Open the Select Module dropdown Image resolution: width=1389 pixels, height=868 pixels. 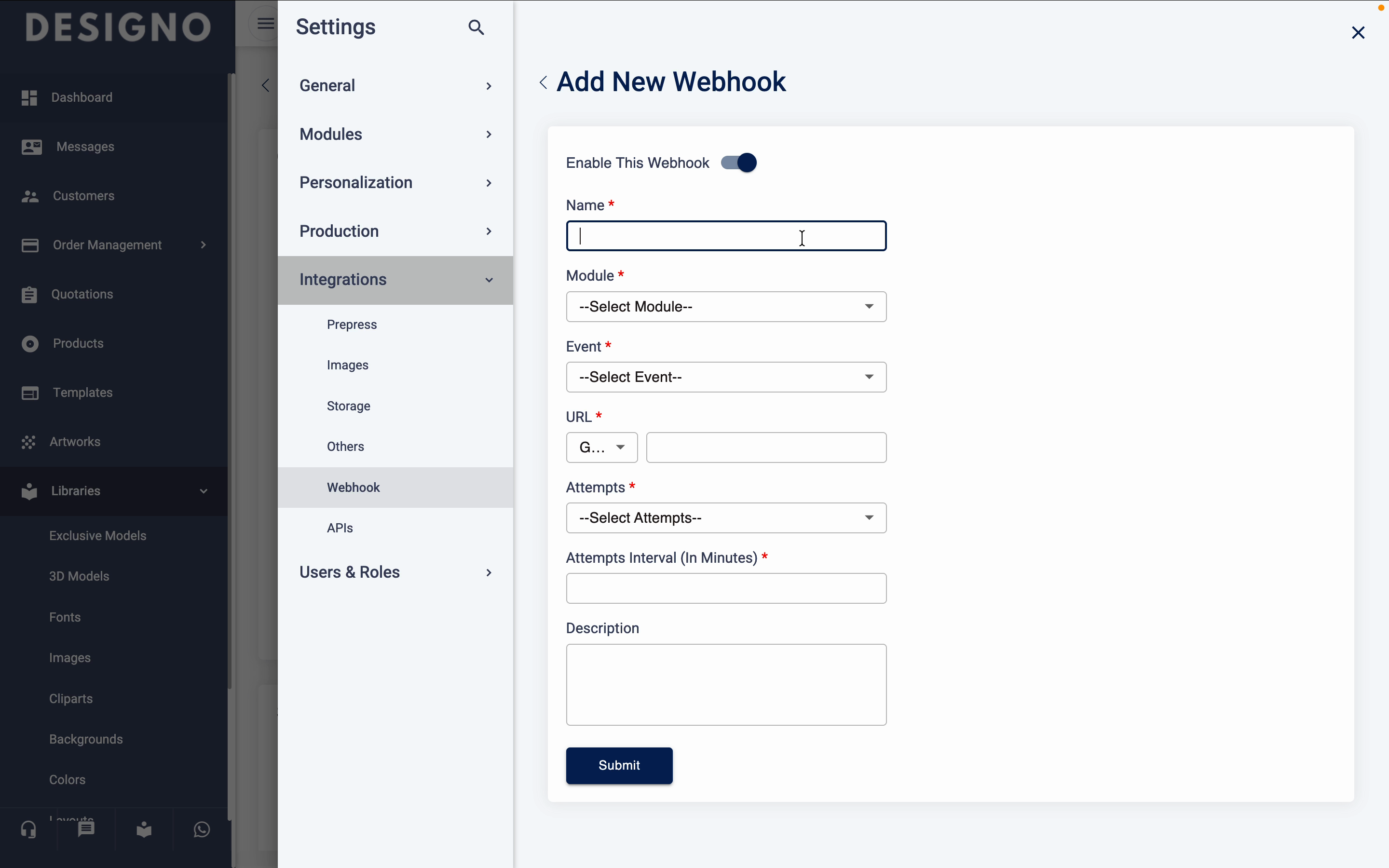[x=725, y=307]
